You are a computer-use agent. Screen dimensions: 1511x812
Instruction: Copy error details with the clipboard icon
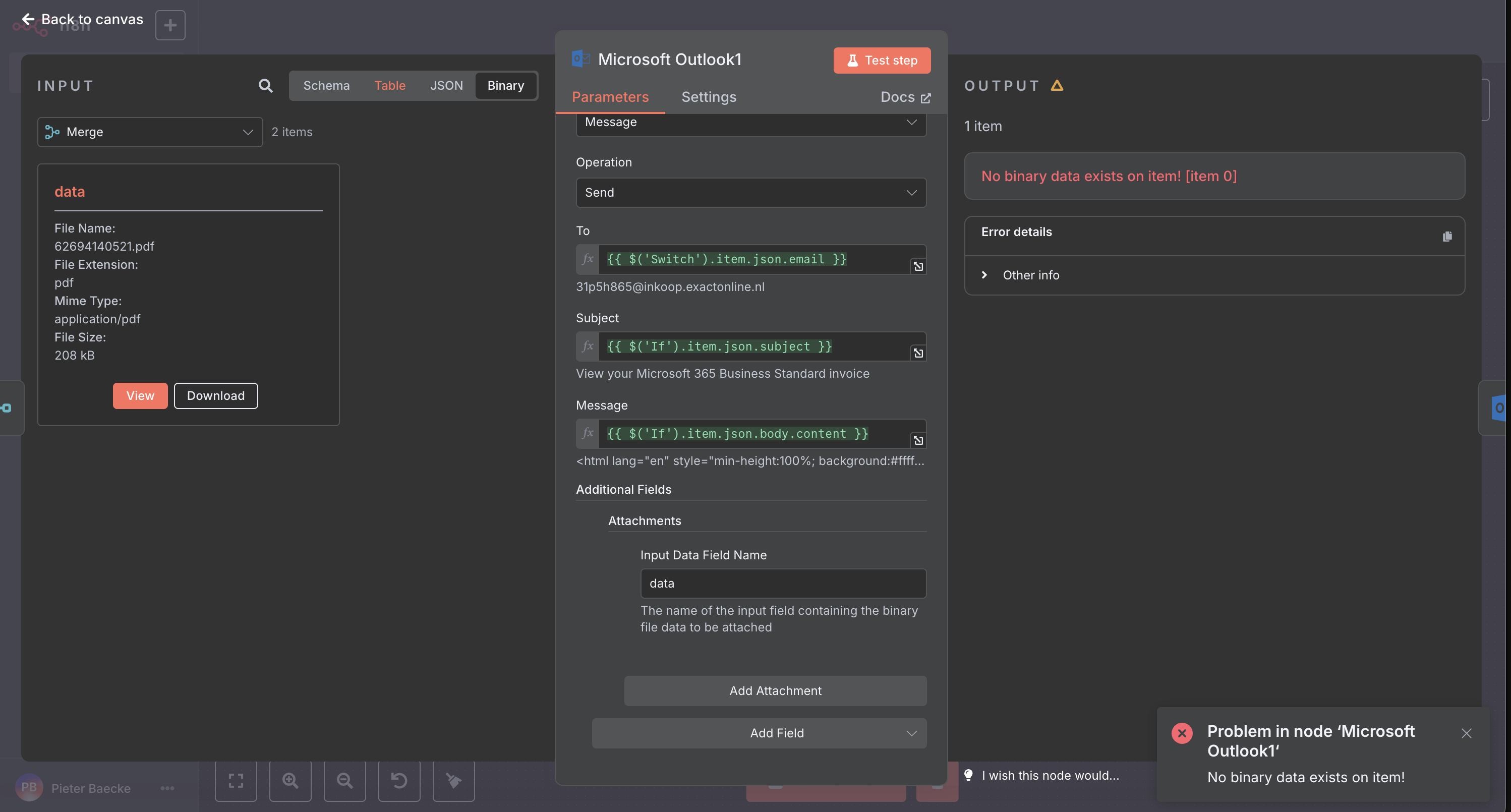[x=1447, y=236]
